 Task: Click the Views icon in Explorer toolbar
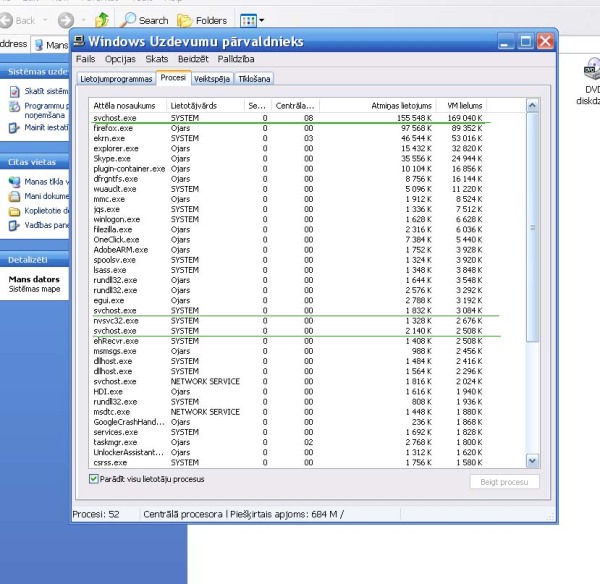pos(248,20)
